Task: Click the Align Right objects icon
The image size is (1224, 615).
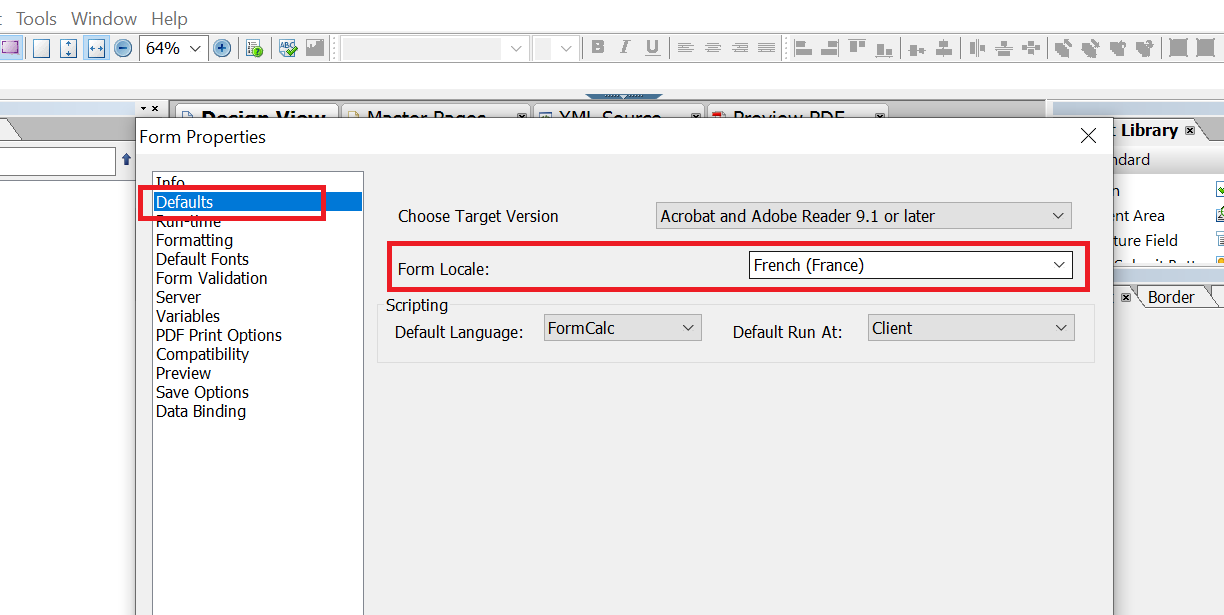Action: (x=830, y=47)
